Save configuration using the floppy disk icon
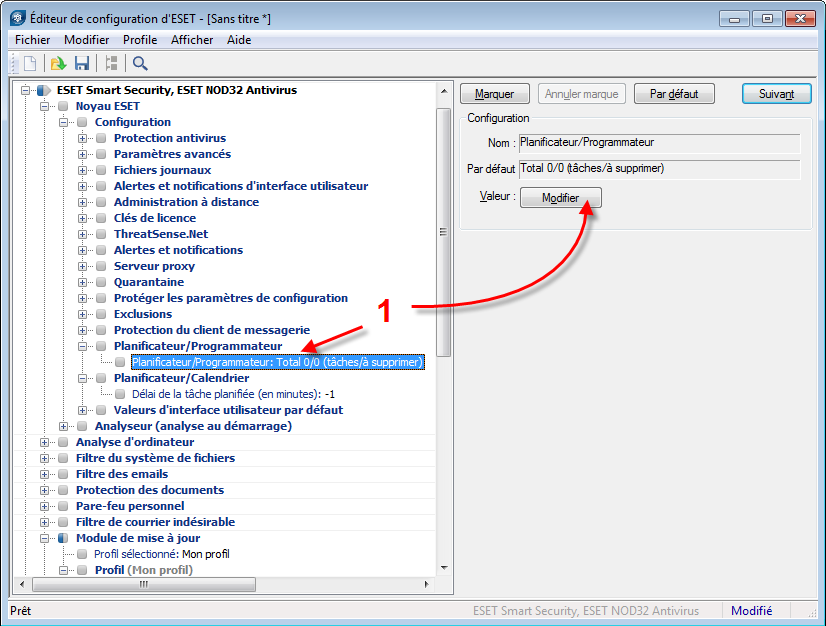Viewport: 826px width, 626px height. pyautogui.click(x=82, y=63)
